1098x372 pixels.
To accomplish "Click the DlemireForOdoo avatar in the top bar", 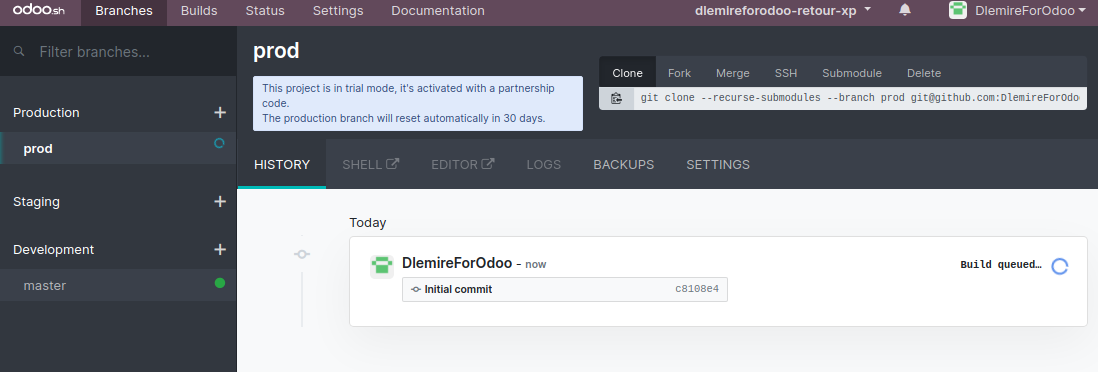I will click(957, 10).
